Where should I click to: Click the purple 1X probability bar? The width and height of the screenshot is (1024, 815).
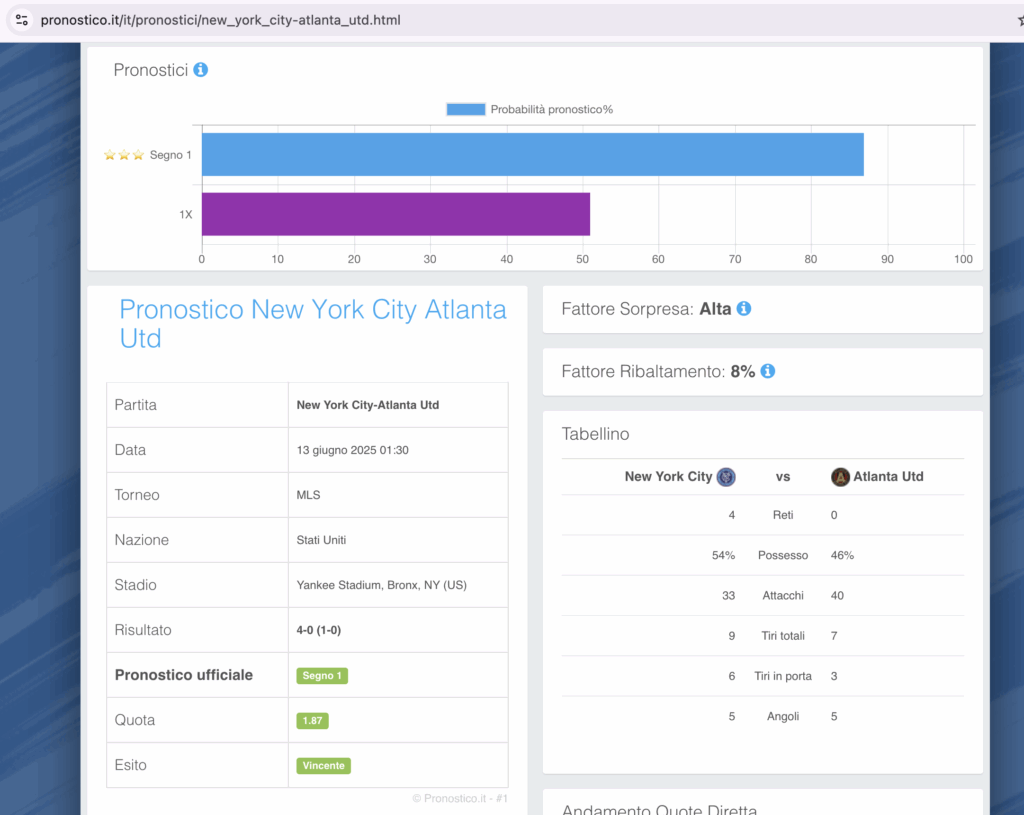click(396, 214)
